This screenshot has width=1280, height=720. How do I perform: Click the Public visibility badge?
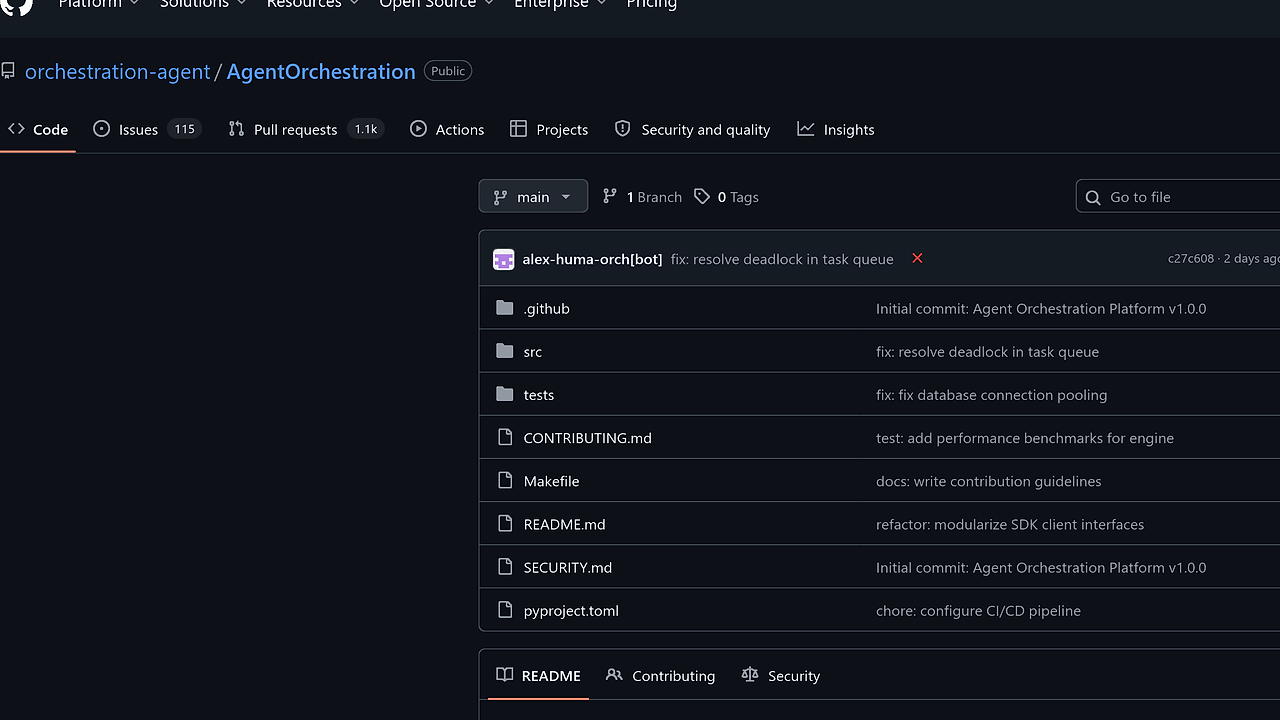(448, 71)
